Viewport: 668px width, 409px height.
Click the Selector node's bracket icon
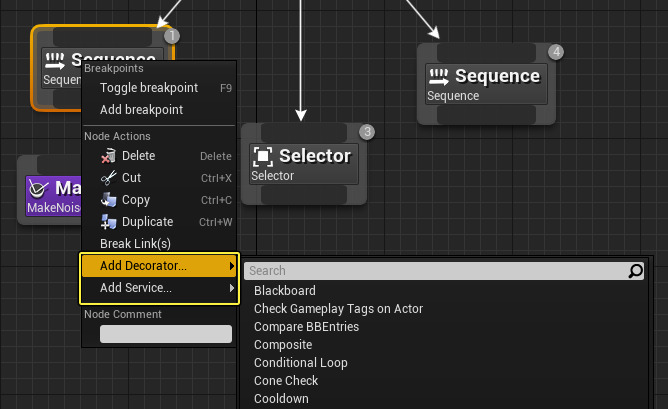(x=263, y=156)
